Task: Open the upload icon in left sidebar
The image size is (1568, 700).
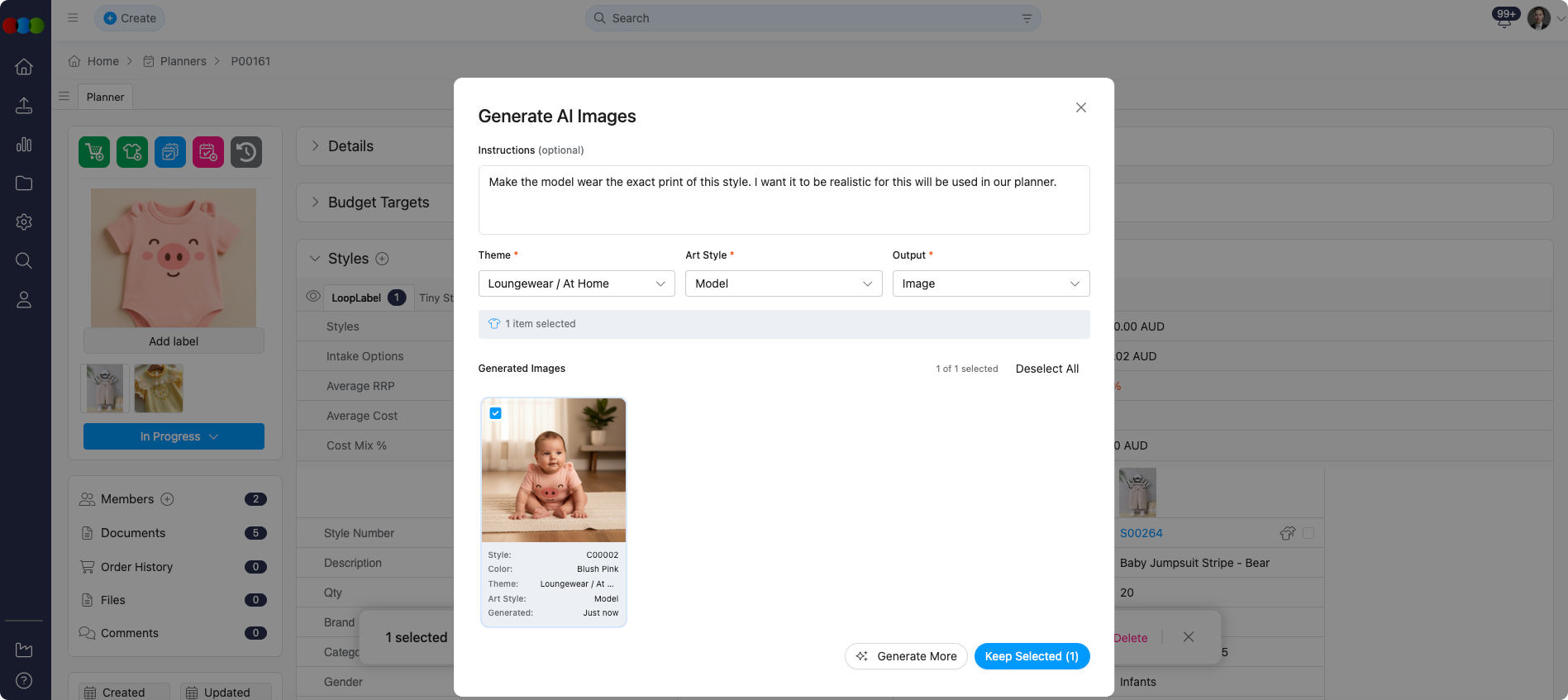Action: (x=24, y=106)
